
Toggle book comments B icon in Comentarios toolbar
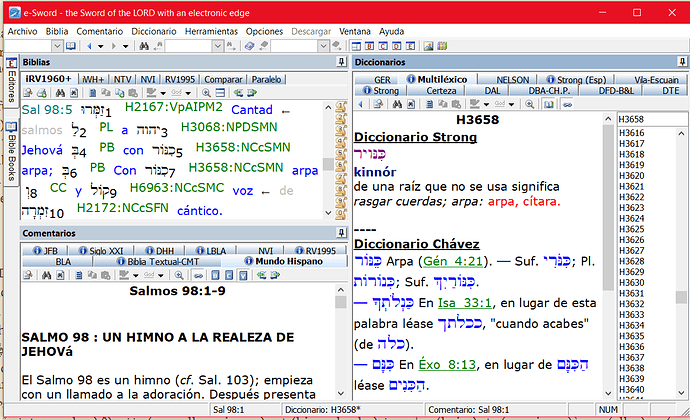[x=215, y=275]
